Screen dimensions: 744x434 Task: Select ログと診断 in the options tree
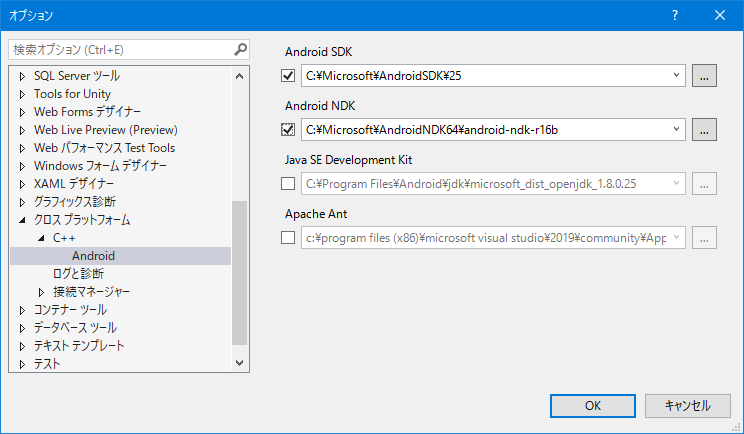(x=78, y=274)
